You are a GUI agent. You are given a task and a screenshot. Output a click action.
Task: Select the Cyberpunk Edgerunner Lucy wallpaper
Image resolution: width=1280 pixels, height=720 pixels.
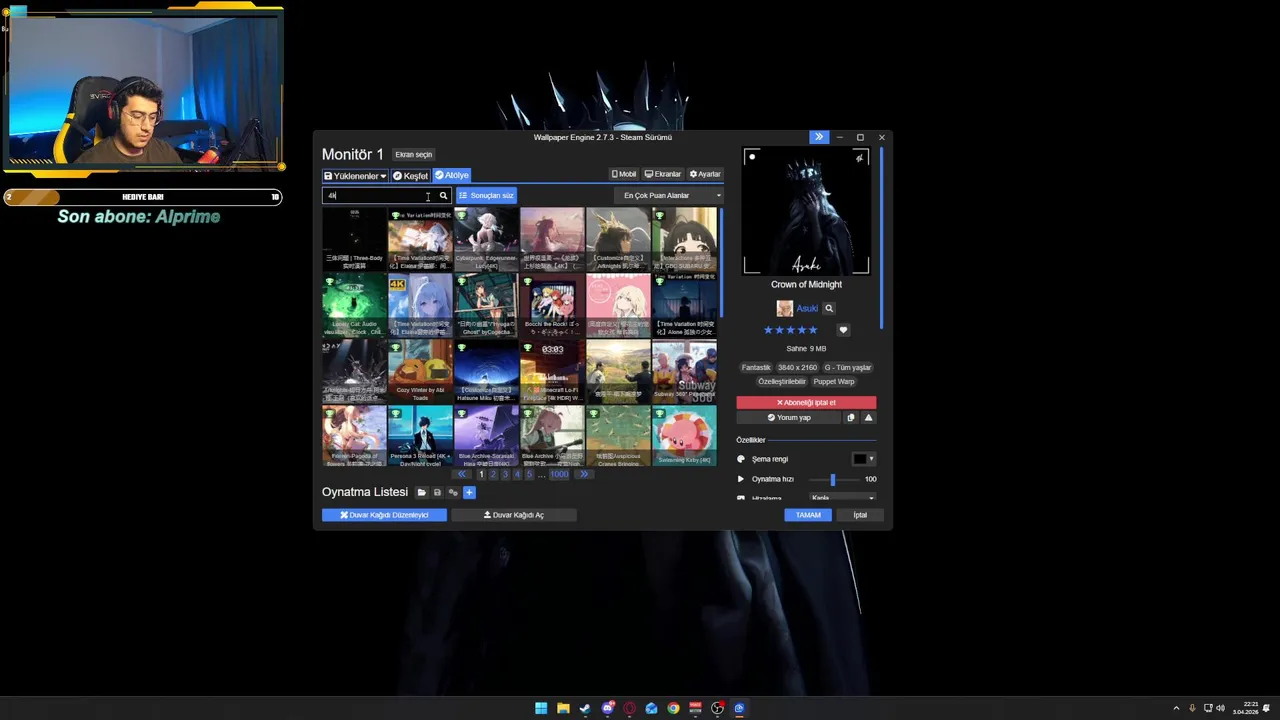(x=486, y=240)
